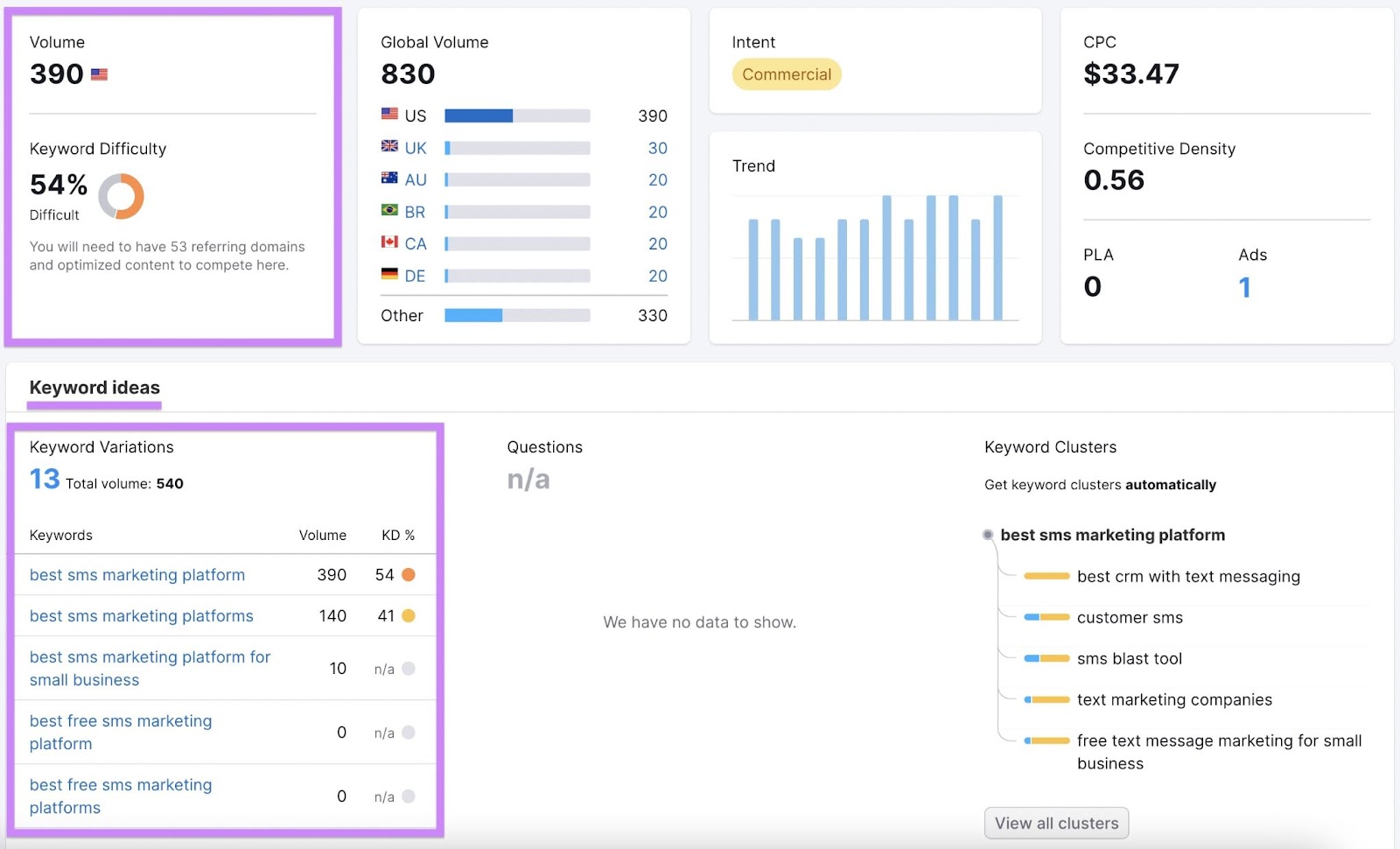Viewport: 1400px width, 849px height.
Task: Open keyword best sms marketing platforms
Action: 141,616
